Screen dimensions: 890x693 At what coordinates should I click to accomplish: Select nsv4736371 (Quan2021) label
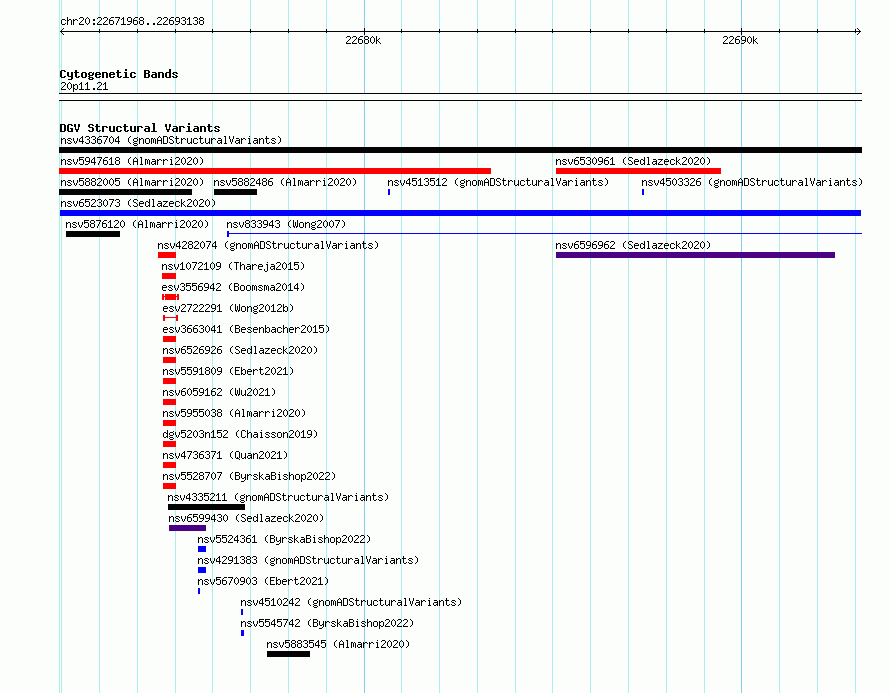coord(225,455)
